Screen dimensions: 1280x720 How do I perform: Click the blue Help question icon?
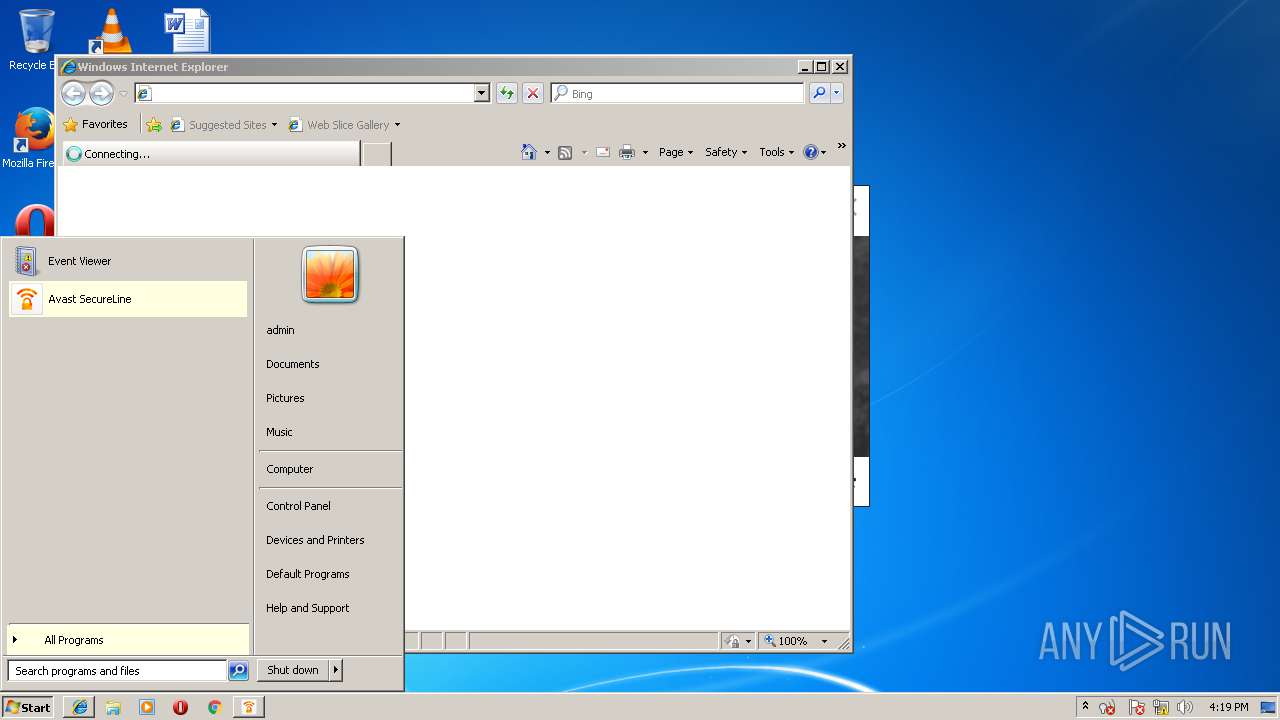[810, 152]
